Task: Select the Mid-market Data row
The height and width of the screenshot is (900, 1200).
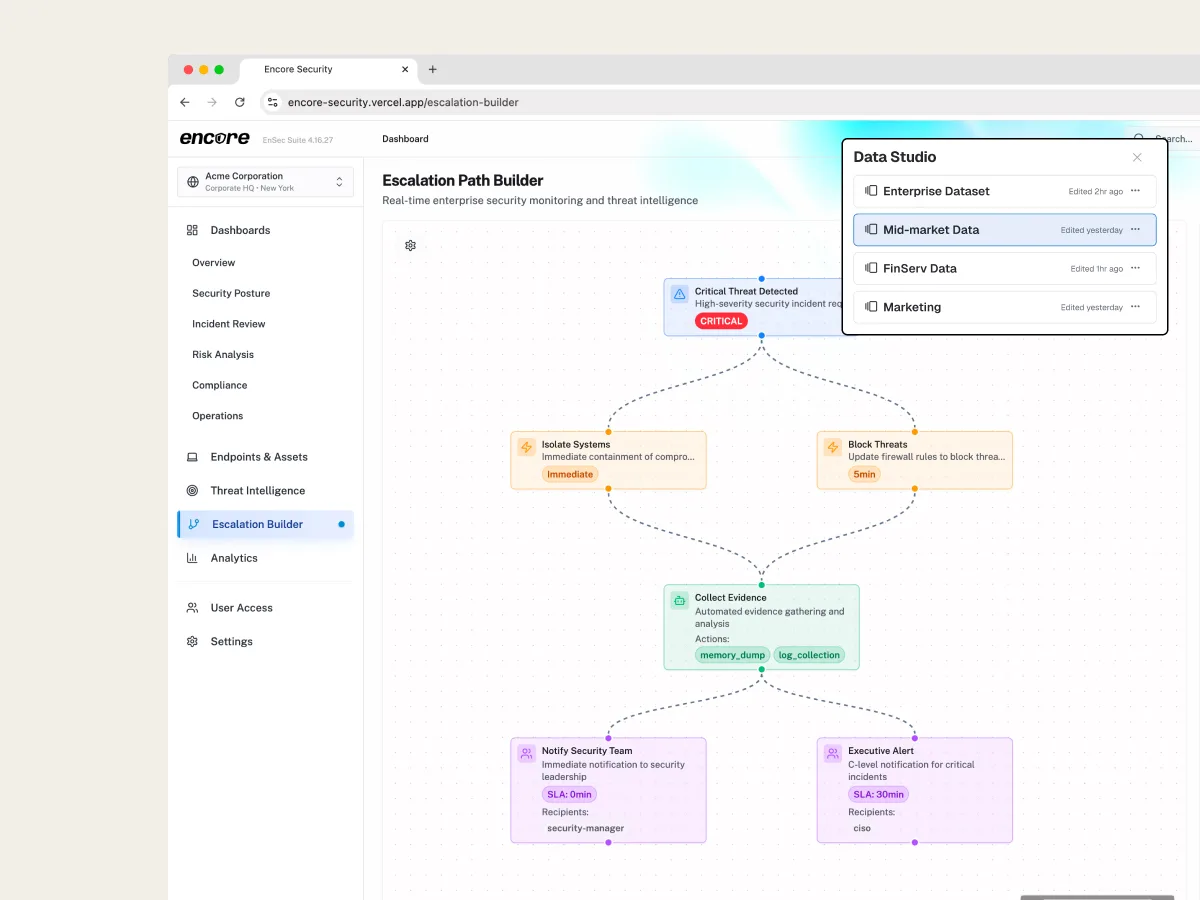Action: point(1005,230)
